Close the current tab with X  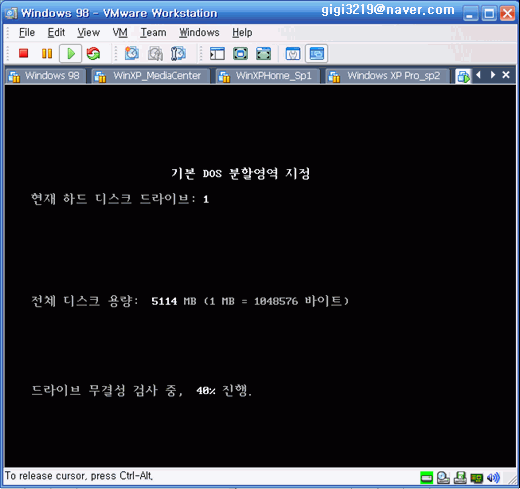pos(506,75)
